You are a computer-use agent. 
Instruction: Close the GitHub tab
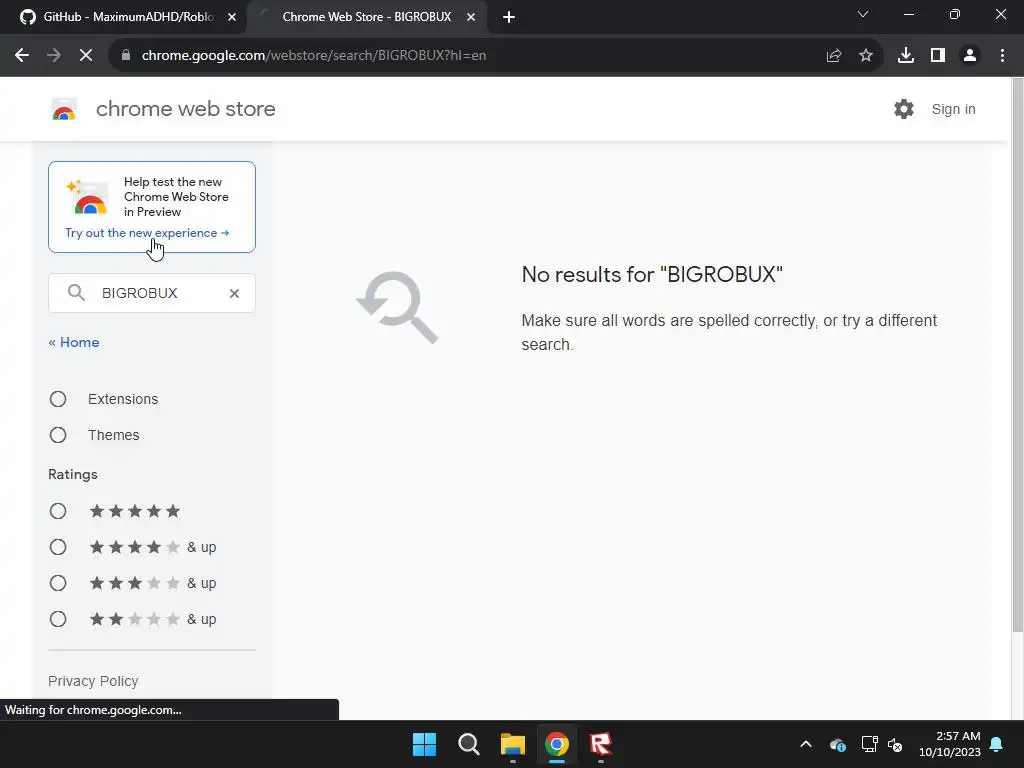(232, 17)
